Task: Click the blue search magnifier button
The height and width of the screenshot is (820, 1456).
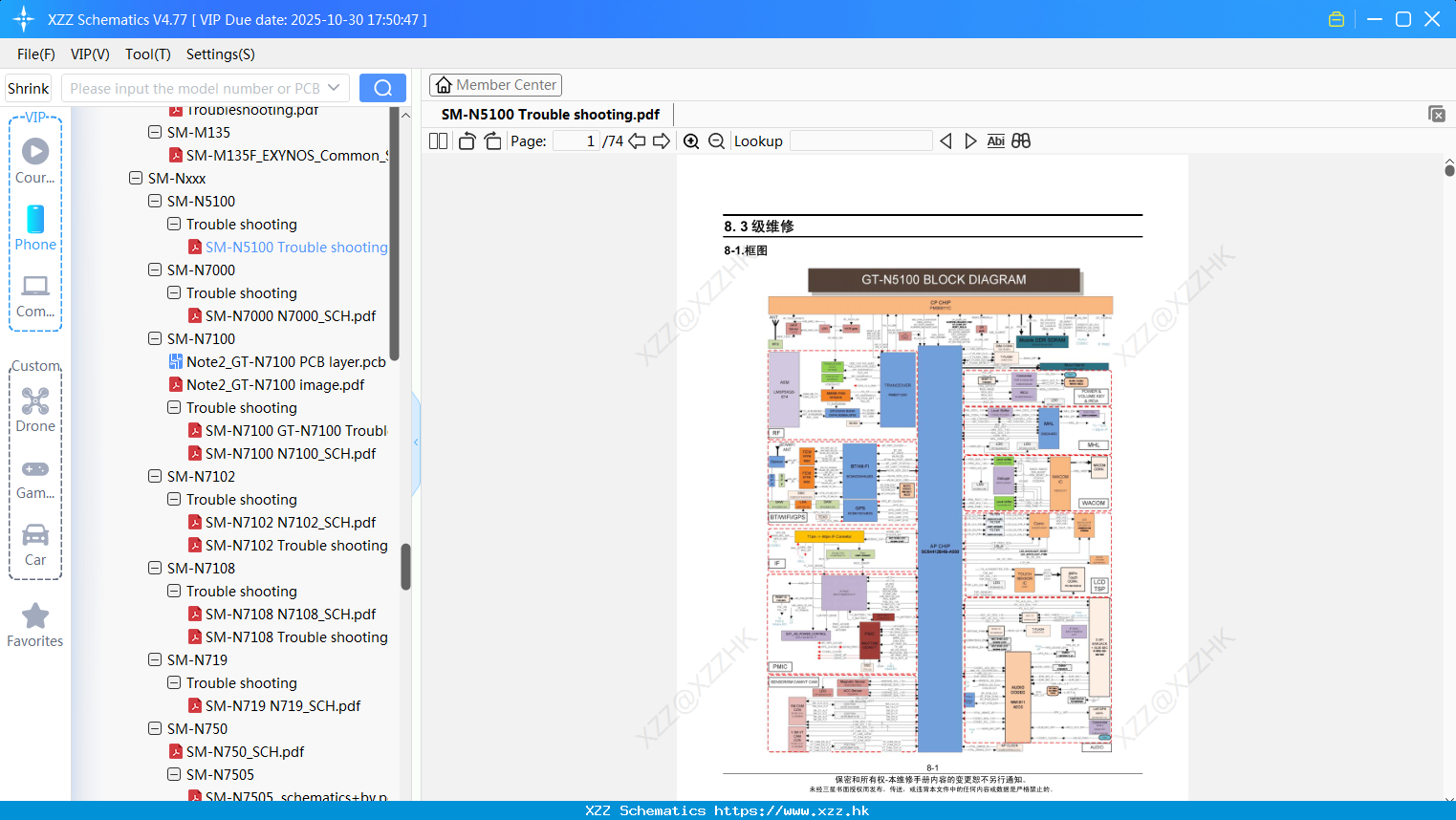Action: click(x=382, y=88)
